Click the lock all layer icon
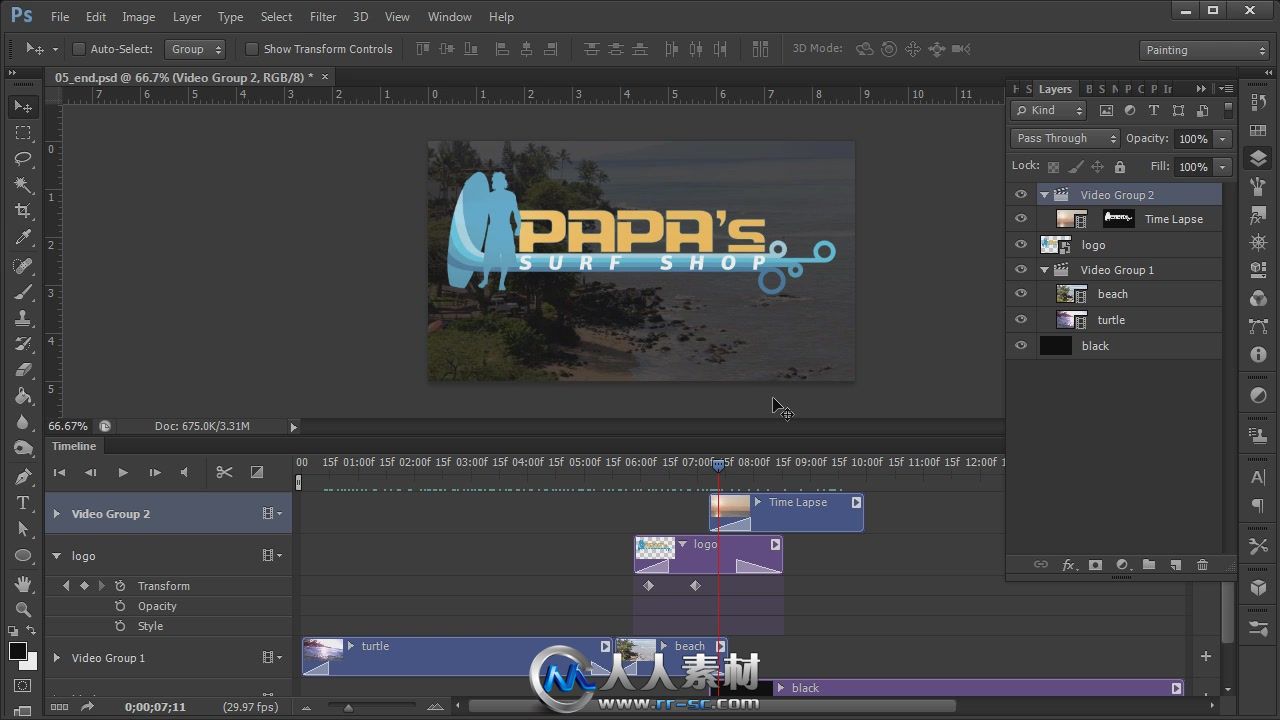The width and height of the screenshot is (1280, 720). pos(1119,167)
